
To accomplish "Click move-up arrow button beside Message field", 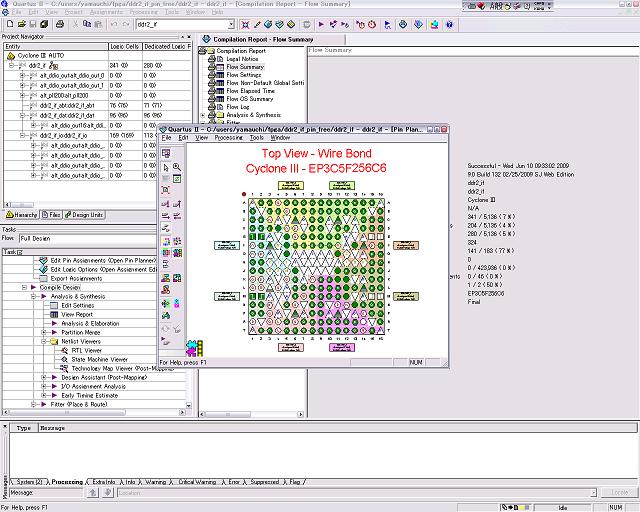I will click(x=93, y=493).
